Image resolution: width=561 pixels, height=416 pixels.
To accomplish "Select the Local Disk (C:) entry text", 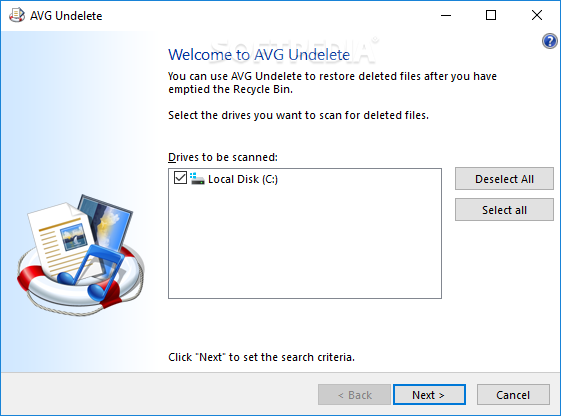I will [x=243, y=179].
